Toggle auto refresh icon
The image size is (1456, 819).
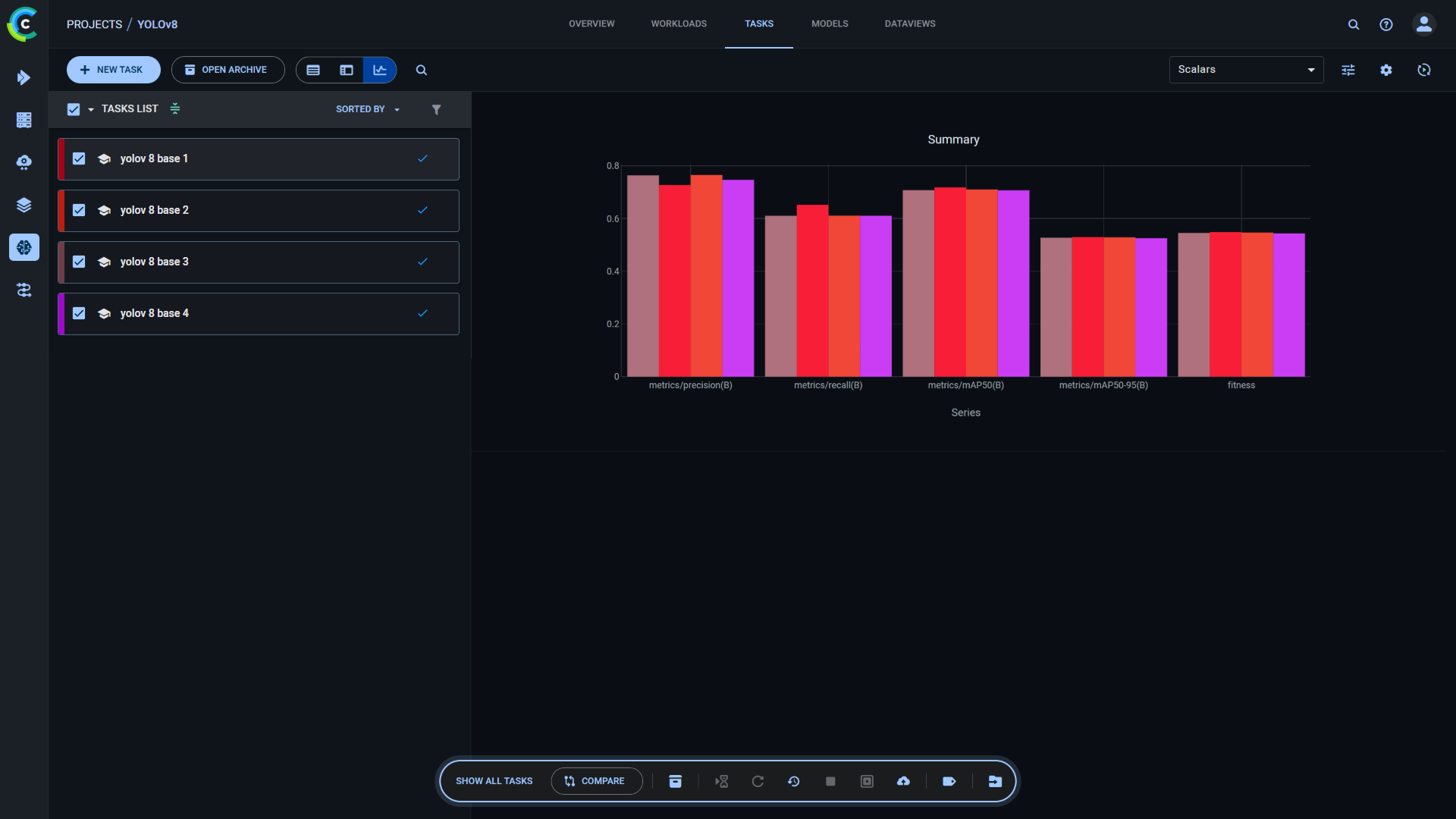point(1424,70)
